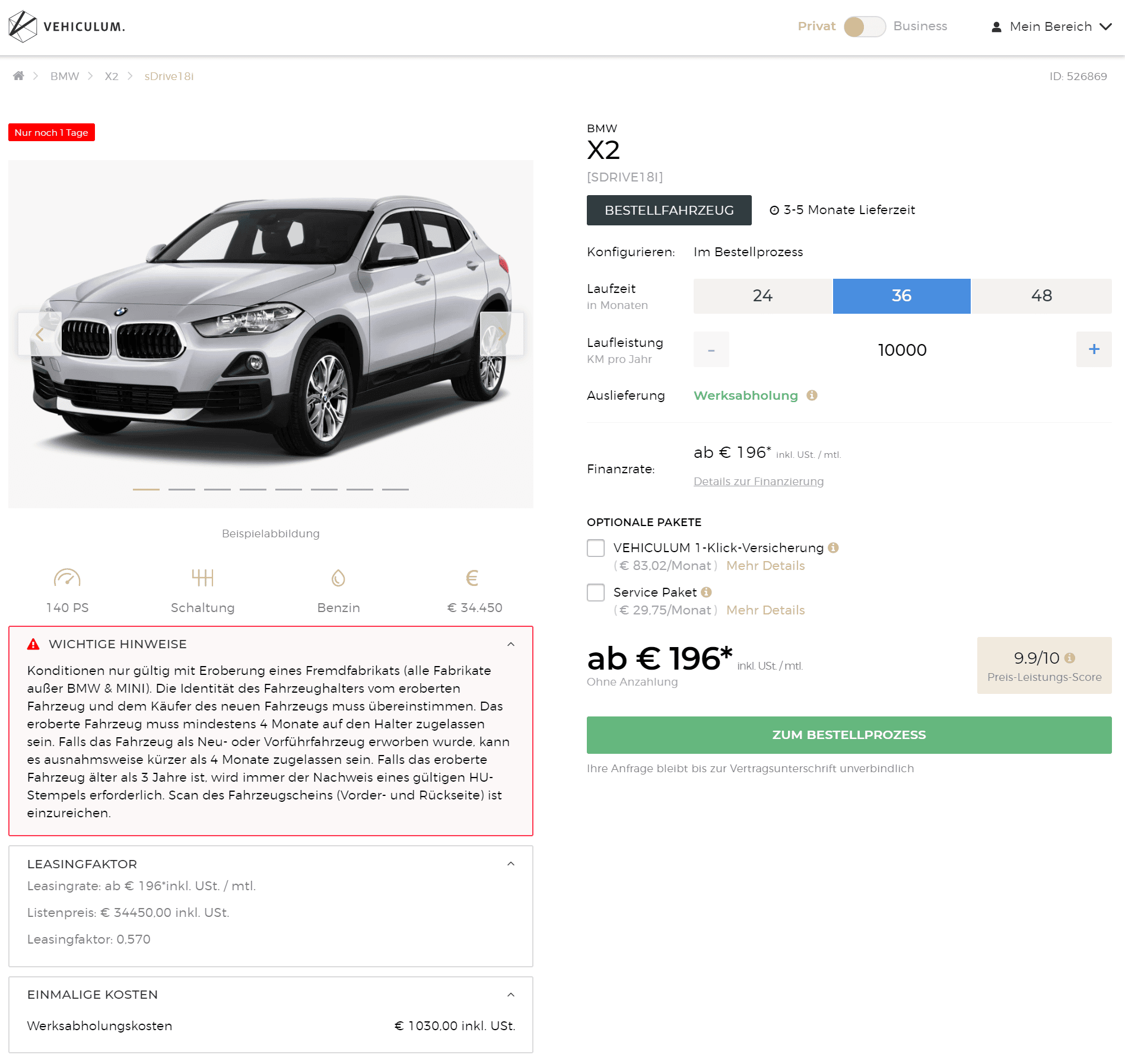
Task: Click the 140 PS speedometer icon
Action: [67, 577]
